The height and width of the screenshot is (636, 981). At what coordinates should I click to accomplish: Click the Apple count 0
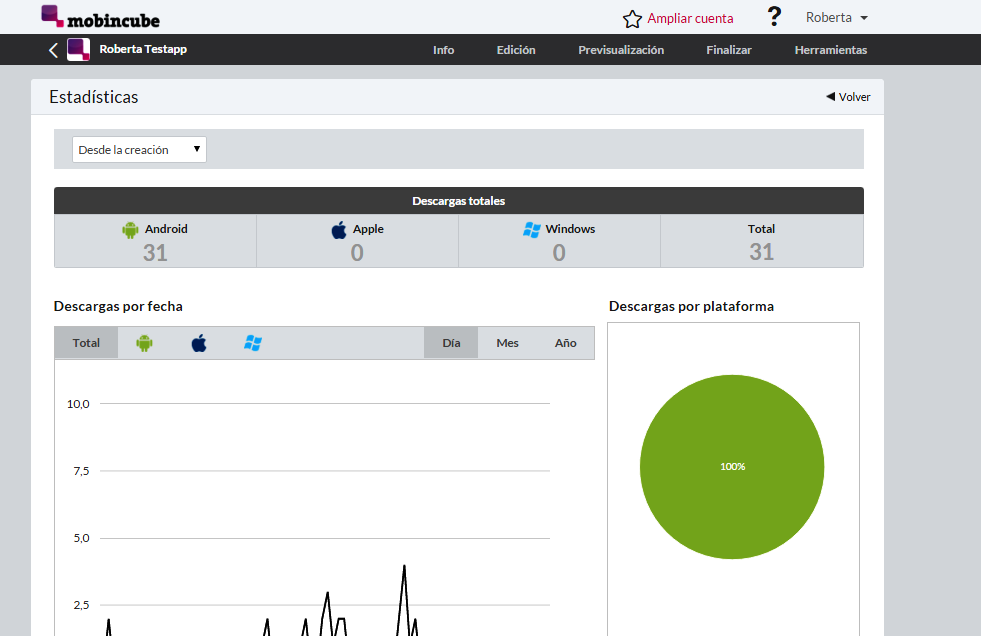[357, 253]
